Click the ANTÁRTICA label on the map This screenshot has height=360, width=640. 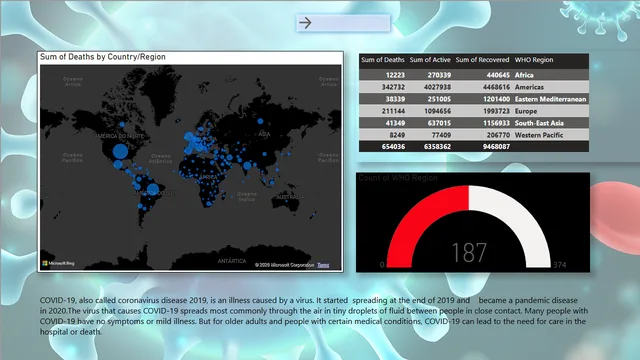coord(232,261)
